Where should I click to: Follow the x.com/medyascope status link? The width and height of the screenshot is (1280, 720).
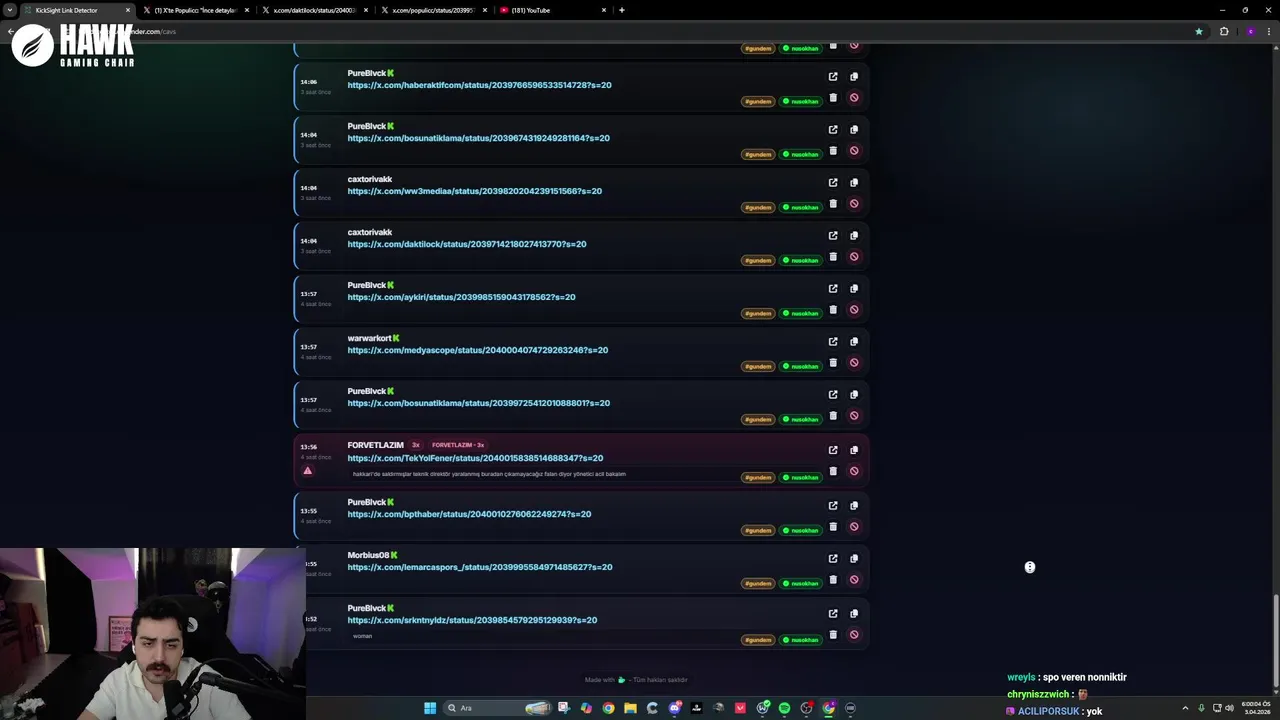(x=477, y=350)
